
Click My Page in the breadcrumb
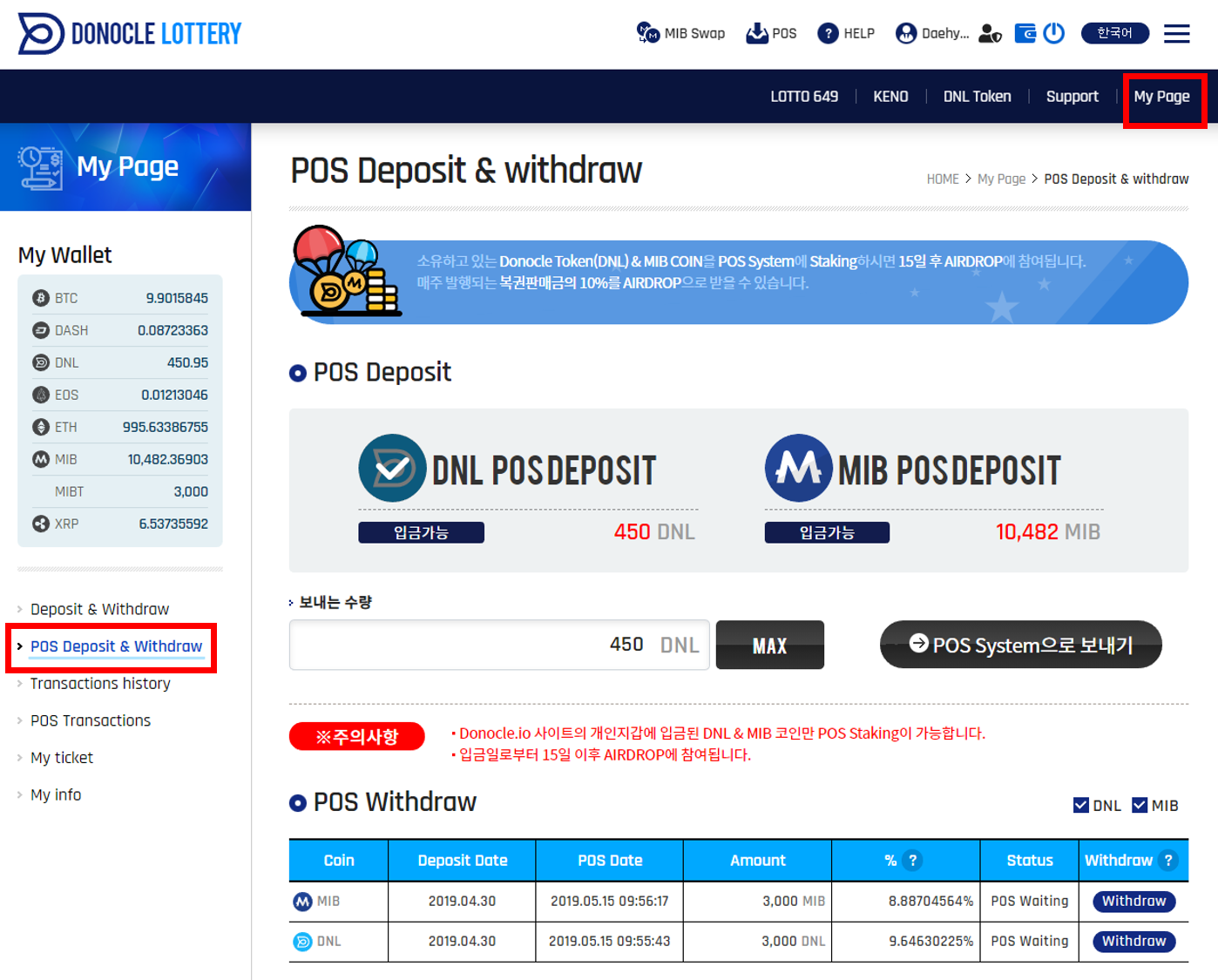pos(1001,179)
